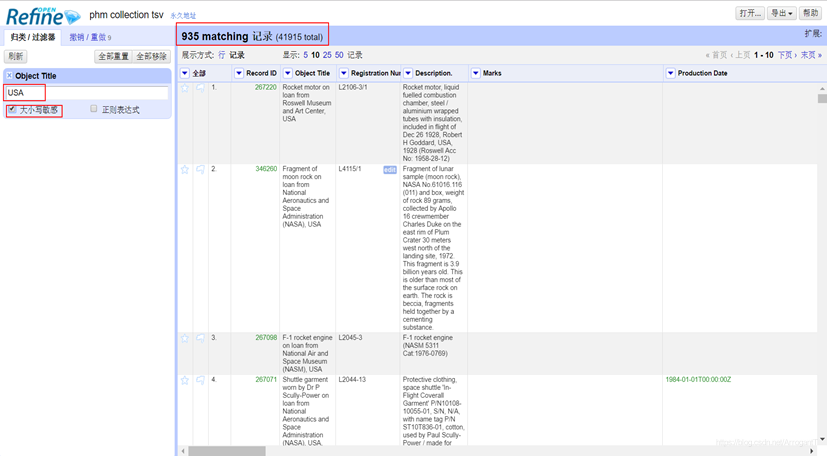Click the OpenRefine logo

pyautogui.click(x=43, y=16)
